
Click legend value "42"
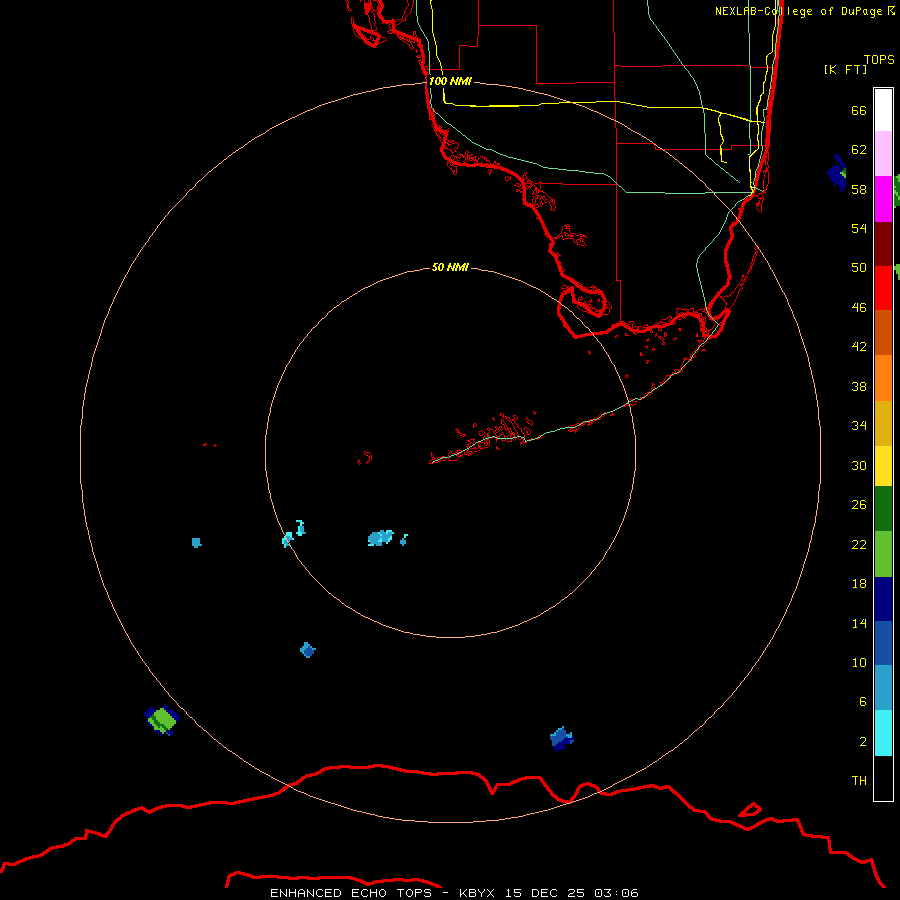pos(859,346)
